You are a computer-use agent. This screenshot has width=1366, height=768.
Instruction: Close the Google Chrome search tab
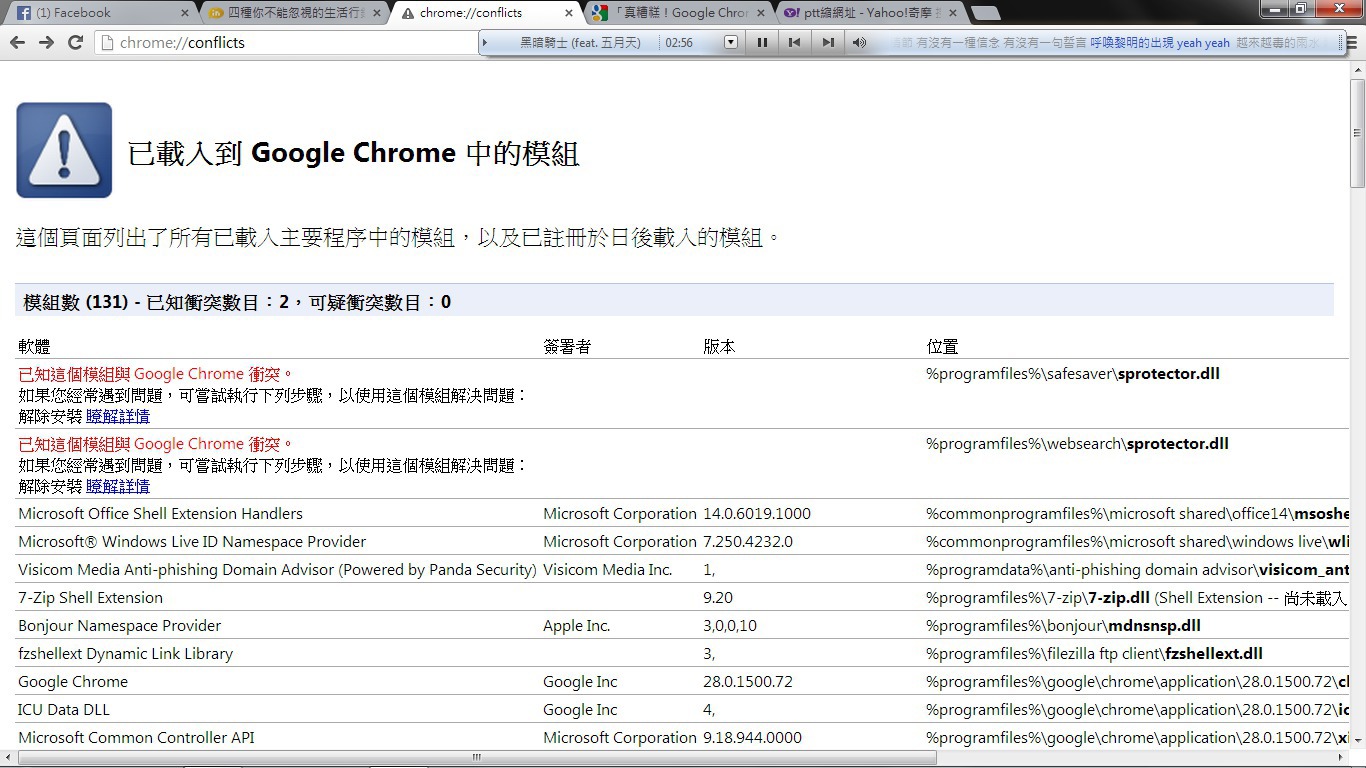point(762,13)
